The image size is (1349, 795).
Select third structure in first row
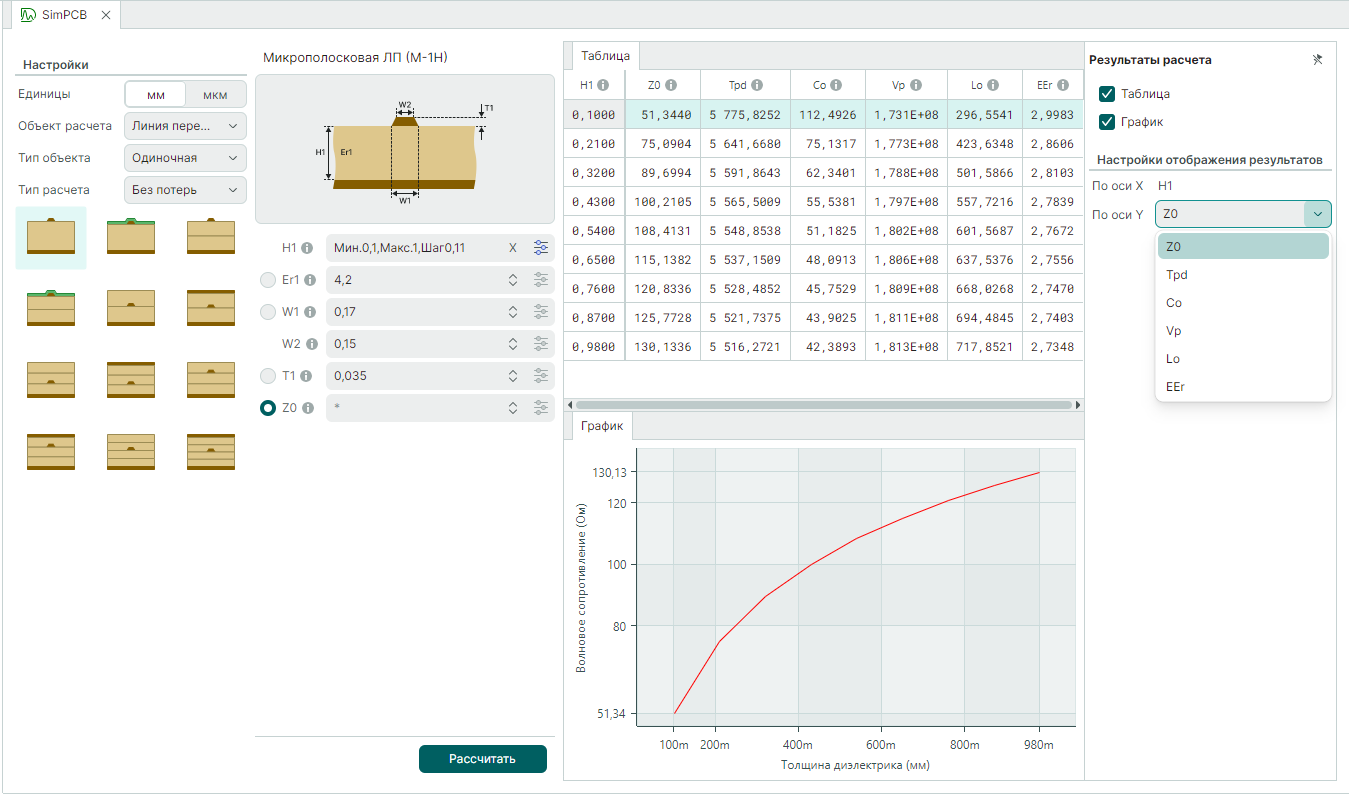tap(211, 237)
